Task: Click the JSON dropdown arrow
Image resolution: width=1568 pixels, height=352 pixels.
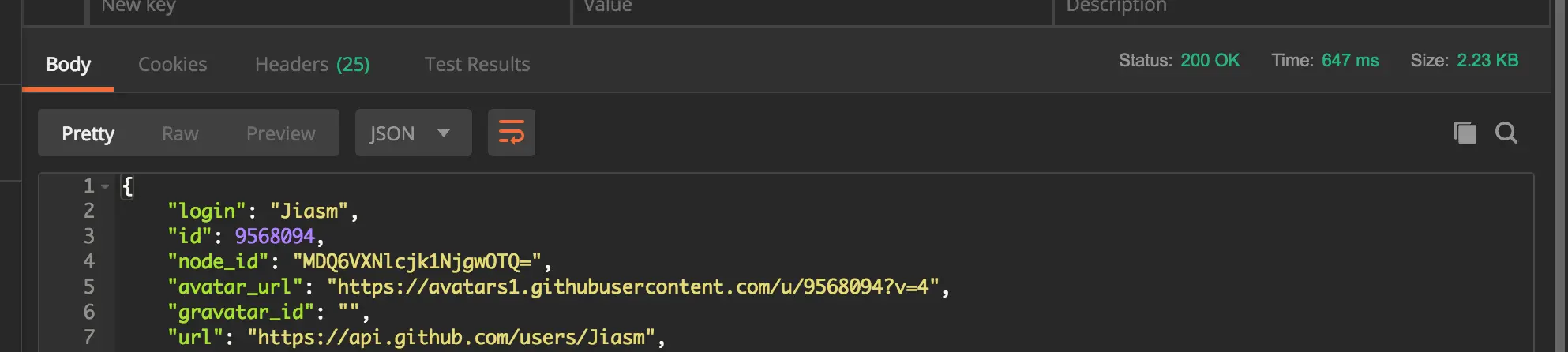Action: tap(444, 133)
